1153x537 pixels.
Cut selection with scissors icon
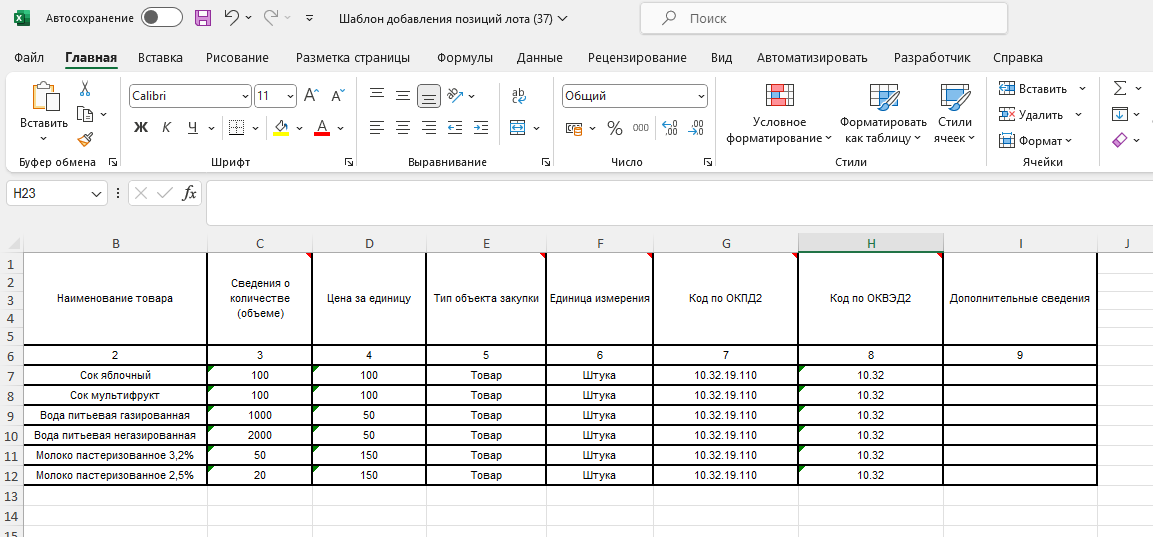[x=85, y=89]
